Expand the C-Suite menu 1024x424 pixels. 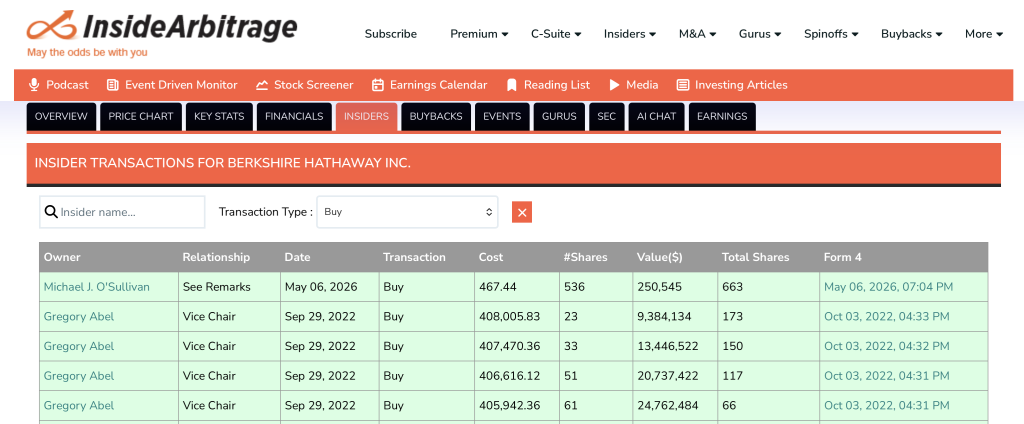pos(556,34)
